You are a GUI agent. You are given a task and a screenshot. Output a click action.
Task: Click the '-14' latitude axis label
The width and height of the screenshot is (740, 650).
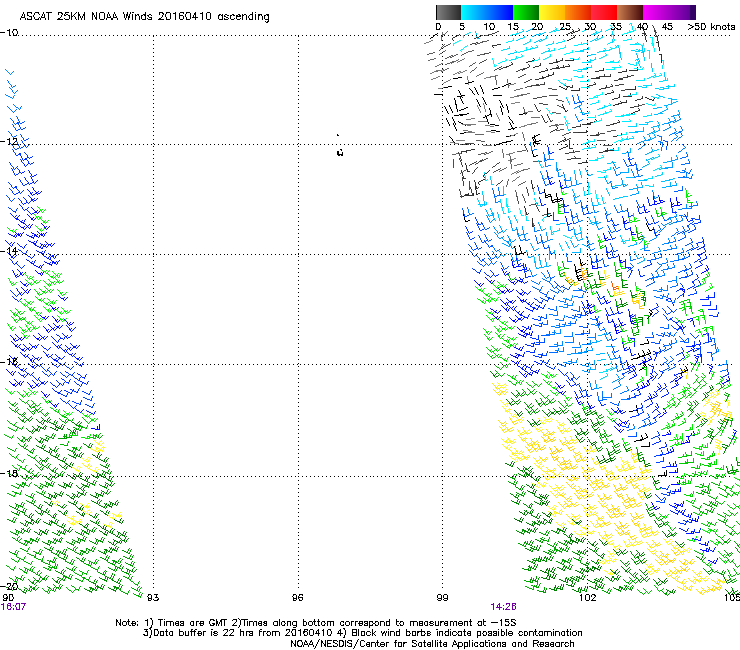[9, 251]
